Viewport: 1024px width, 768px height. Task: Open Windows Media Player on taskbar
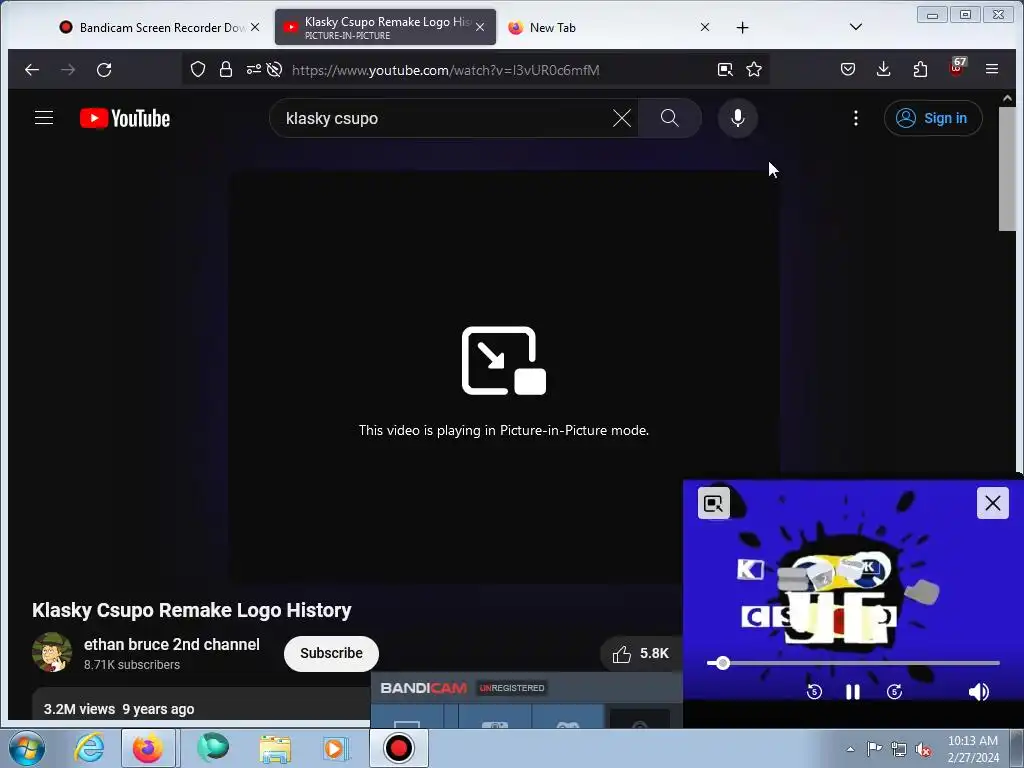[x=336, y=749]
